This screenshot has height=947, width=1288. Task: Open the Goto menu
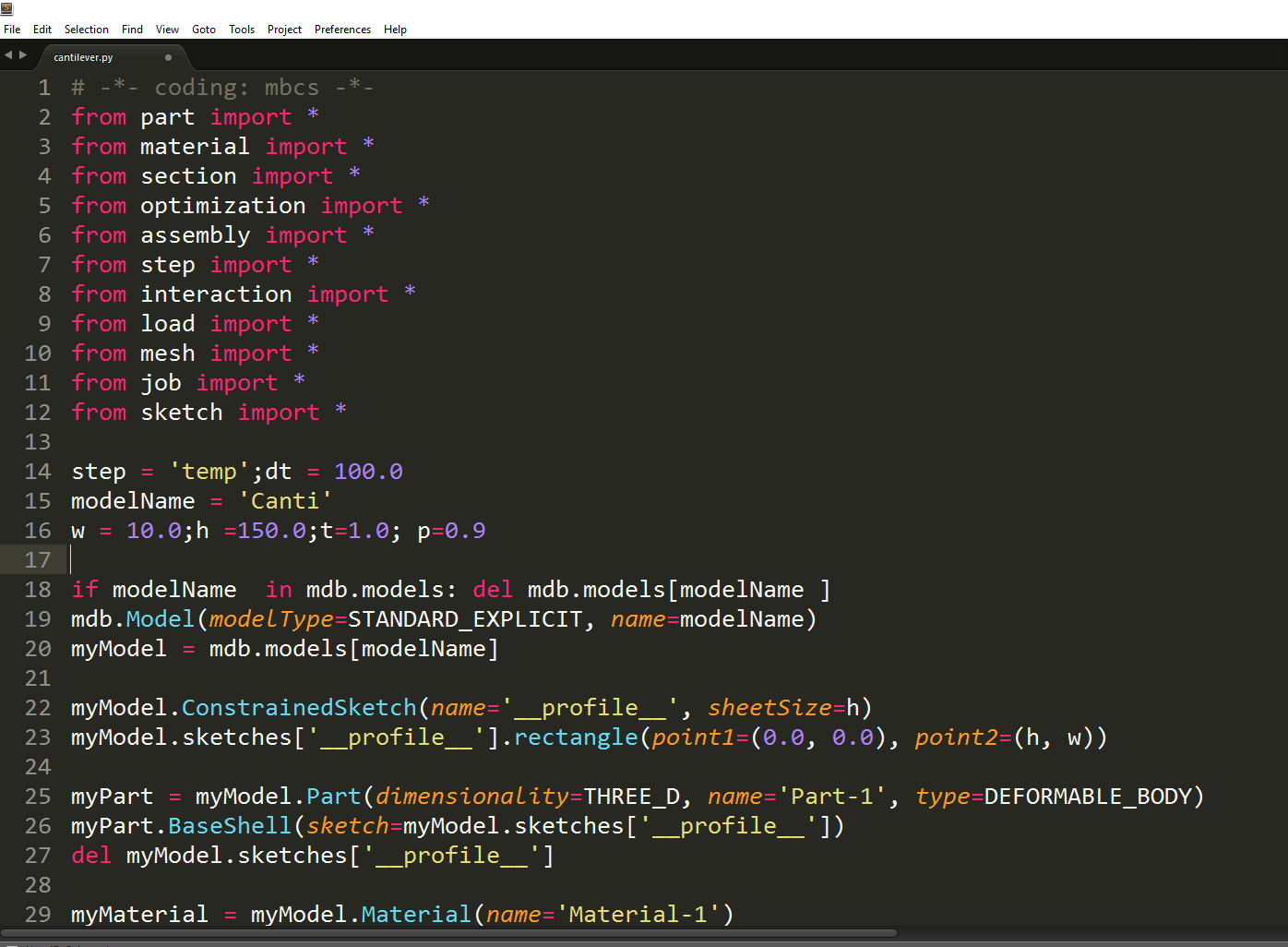pos(203,30)
